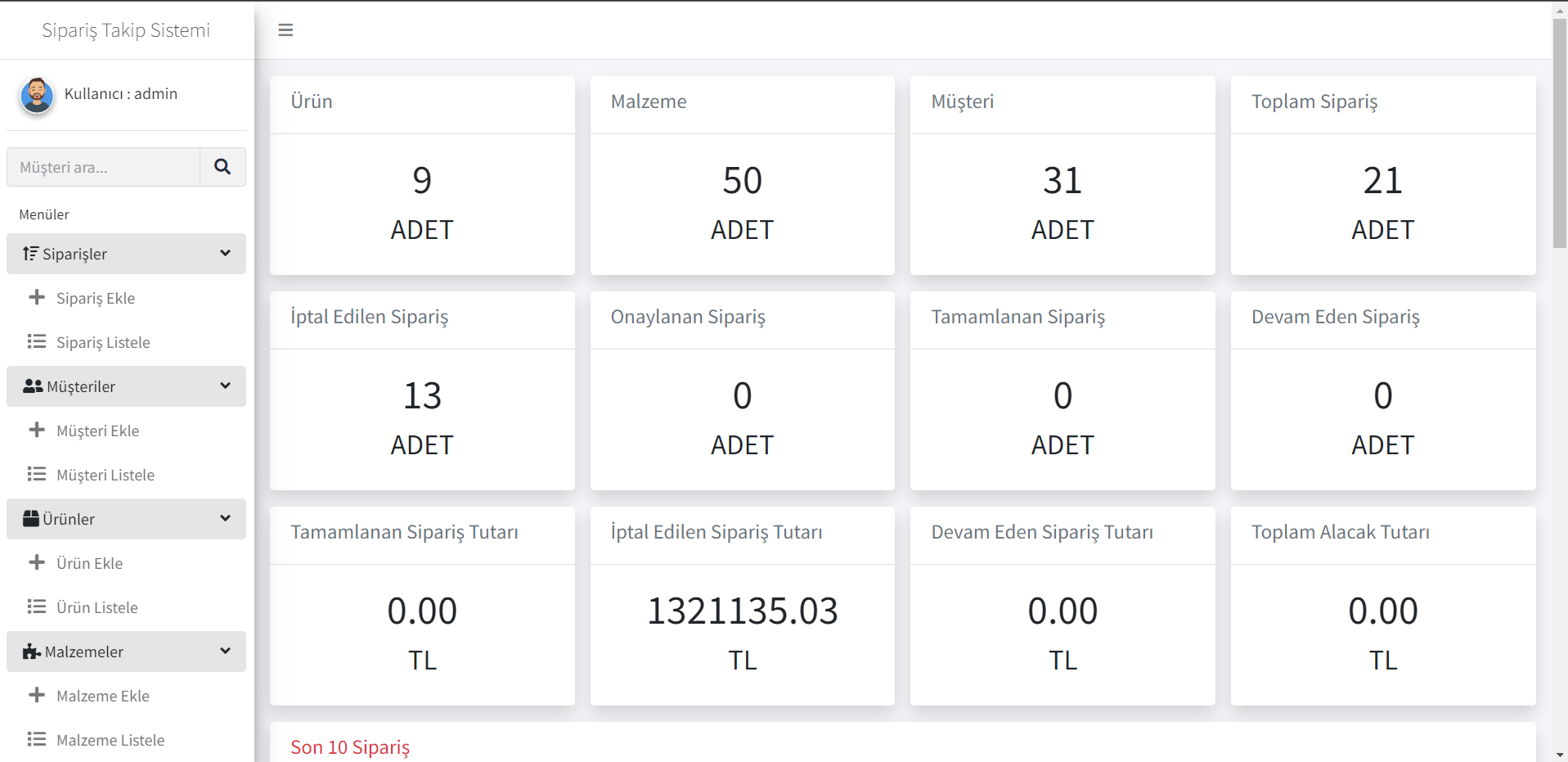Select the Malzeme Listele menu item
The width and height of the screenshot is (1568, 762).
tap(110, 740)
